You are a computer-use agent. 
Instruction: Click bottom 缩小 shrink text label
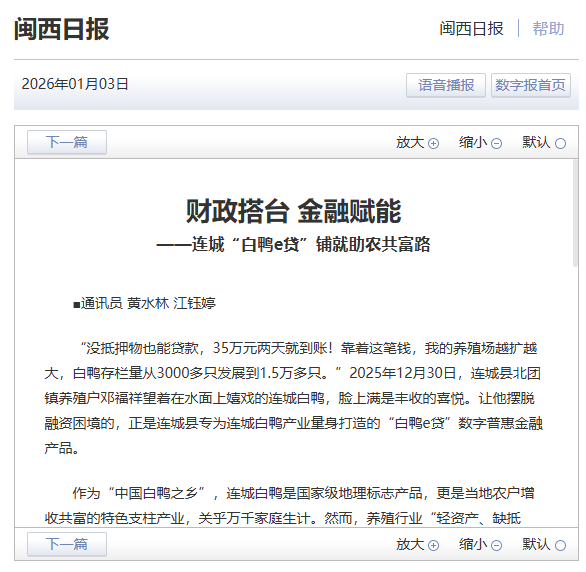[473, 544]
